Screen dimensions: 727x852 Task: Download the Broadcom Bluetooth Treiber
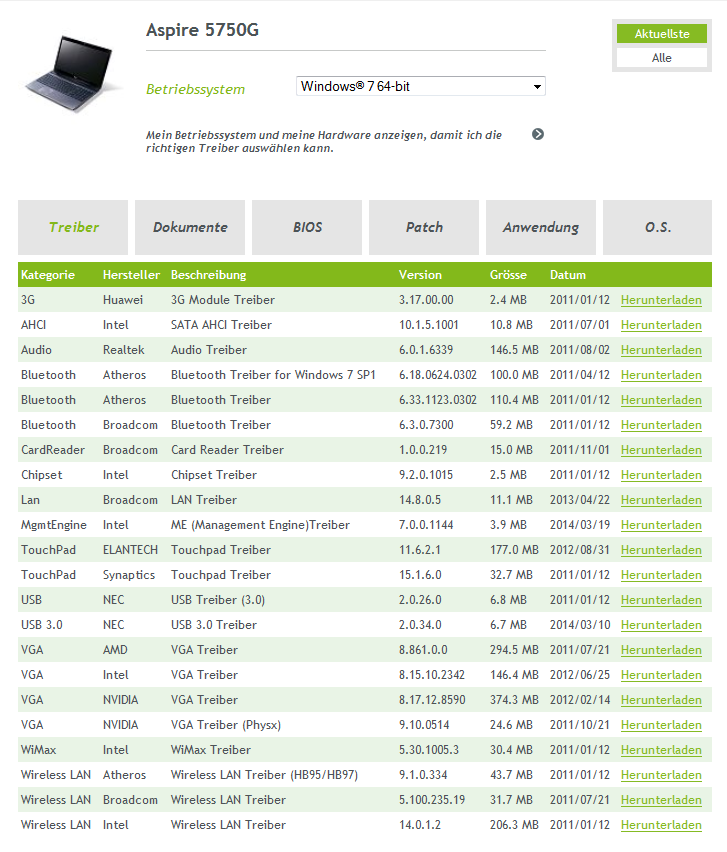tap(661, 425)
